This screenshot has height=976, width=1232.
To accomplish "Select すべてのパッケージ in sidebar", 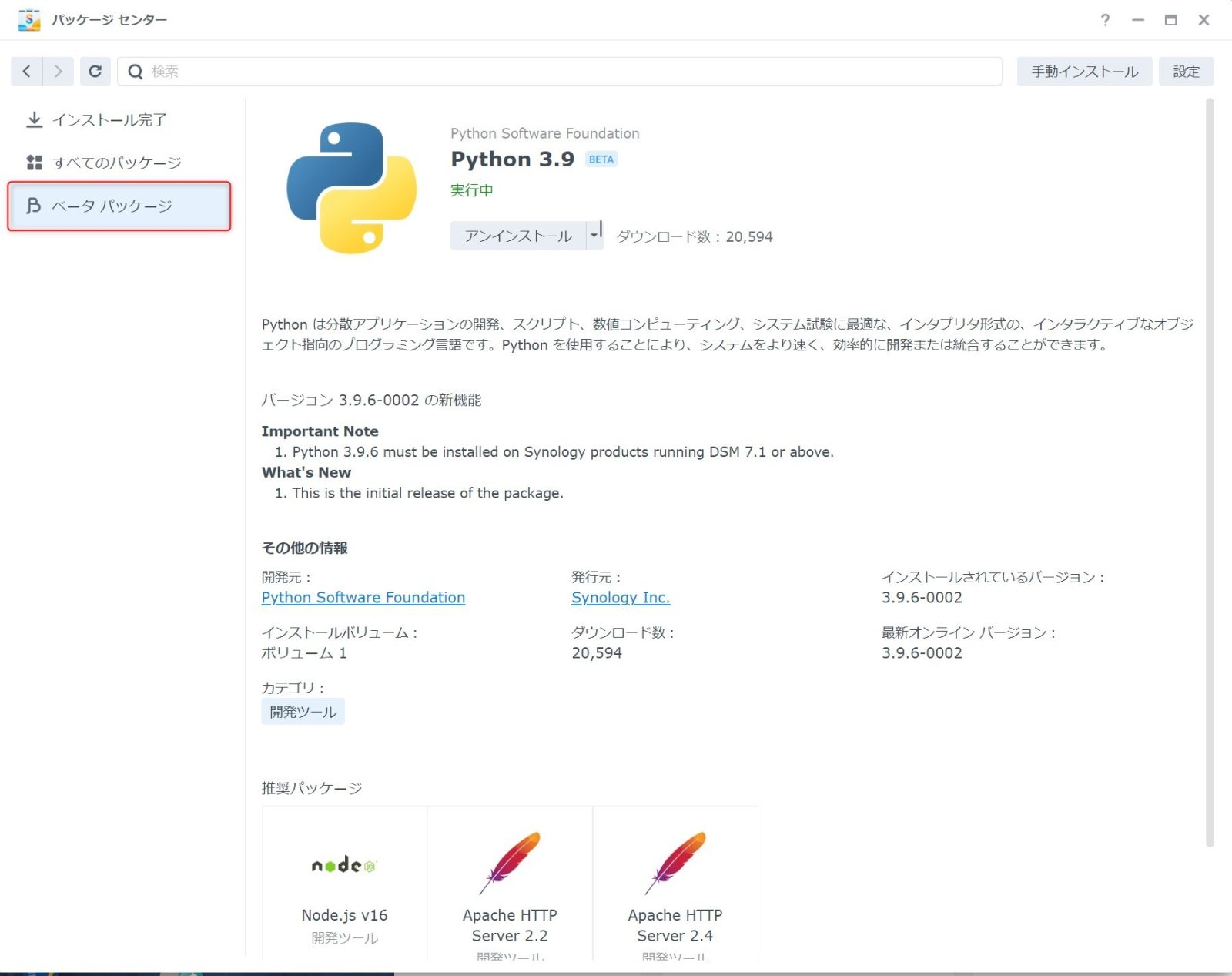I will (x=117, y=163).
